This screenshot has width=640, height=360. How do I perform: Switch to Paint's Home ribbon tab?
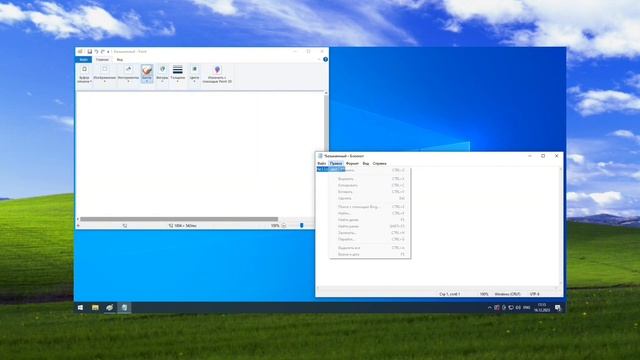point(102,60)
